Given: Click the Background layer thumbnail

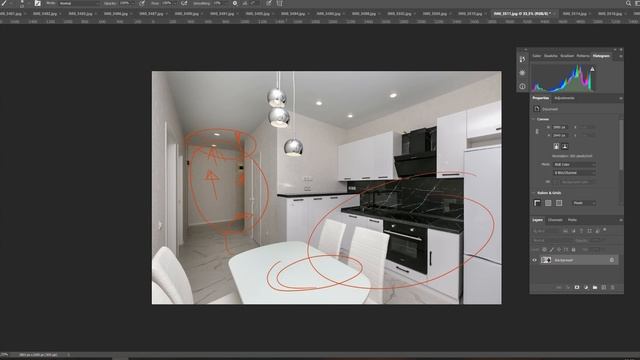Looking at the screenshot, I should pos(546,260).
